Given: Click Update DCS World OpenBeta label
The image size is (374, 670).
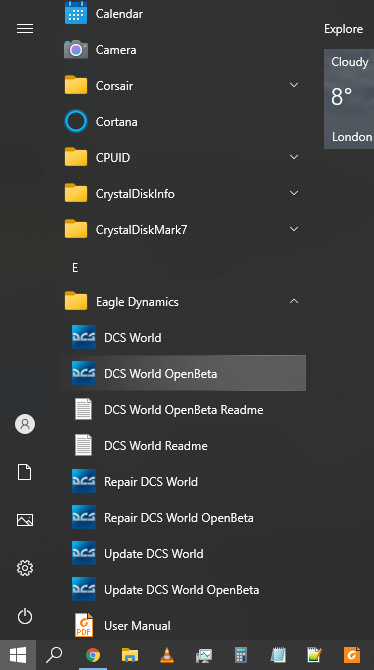Looking at the screenshot, I should pos(181,590).
